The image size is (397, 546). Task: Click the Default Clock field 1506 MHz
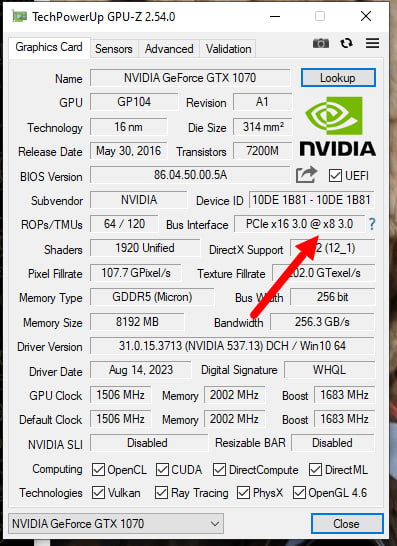coord(120,419)
